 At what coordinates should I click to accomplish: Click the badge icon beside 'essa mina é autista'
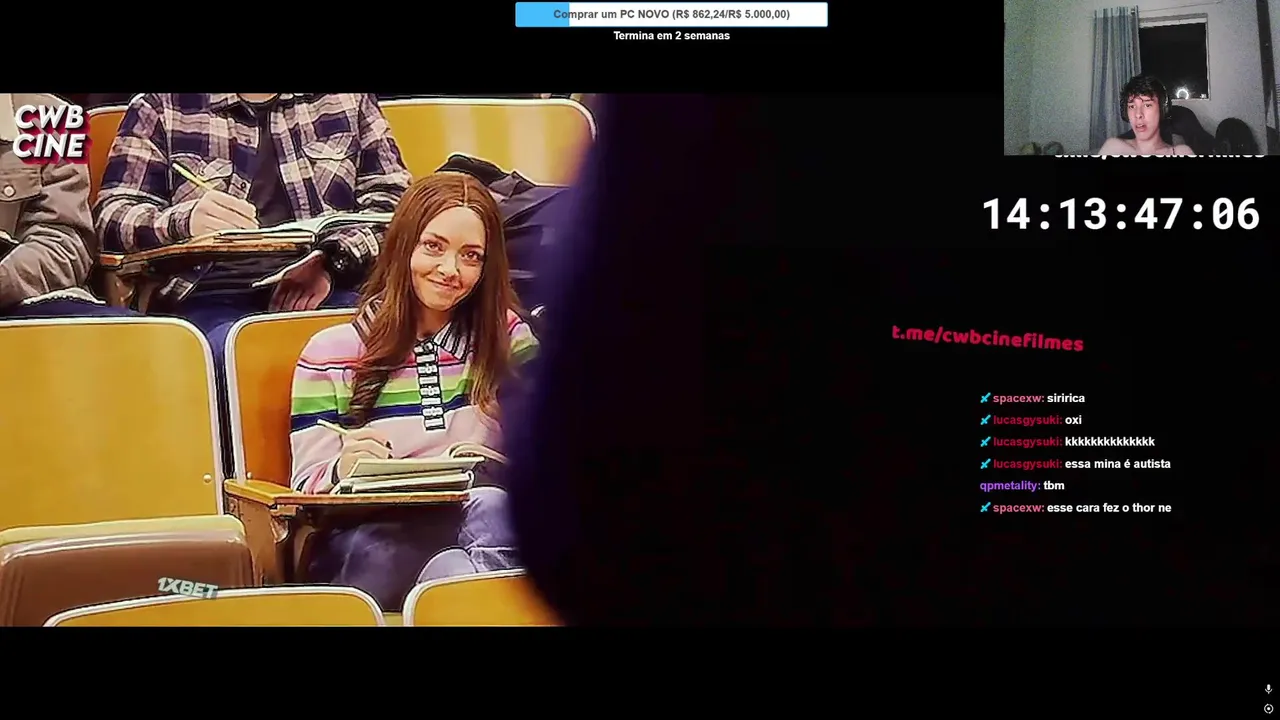pyautogui.click(x=985, y=464)
